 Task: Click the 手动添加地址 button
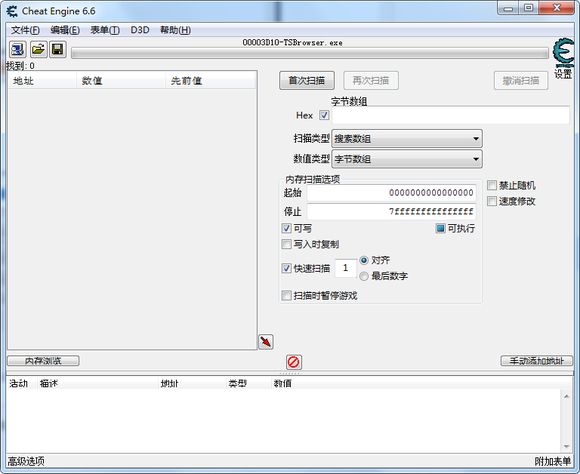[536, 361]
